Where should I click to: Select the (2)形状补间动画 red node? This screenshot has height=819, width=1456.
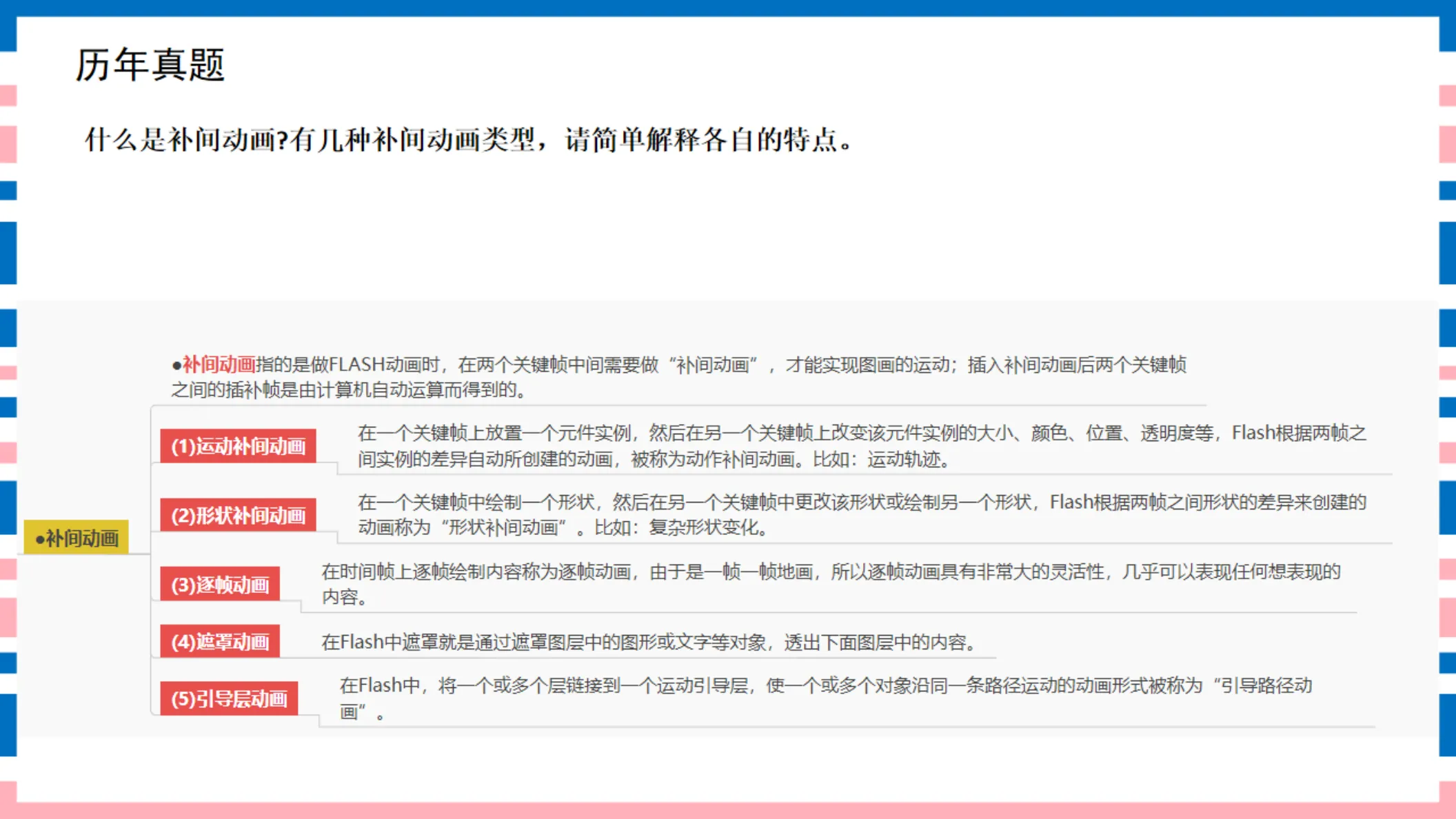[238, 515]
